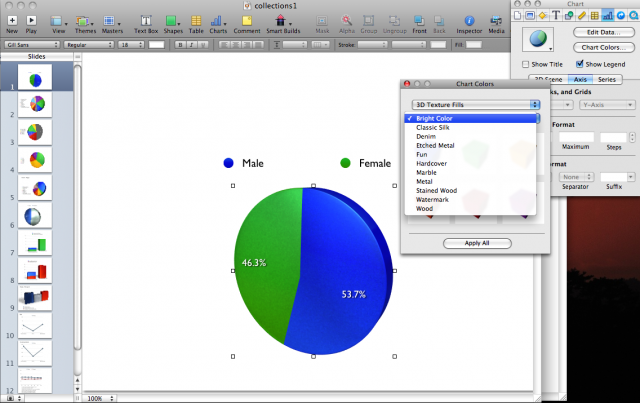Screen dimensions: 640x403
Task: Click the Edit Data button
Action: pyautogui.click(x=604, y=32)
